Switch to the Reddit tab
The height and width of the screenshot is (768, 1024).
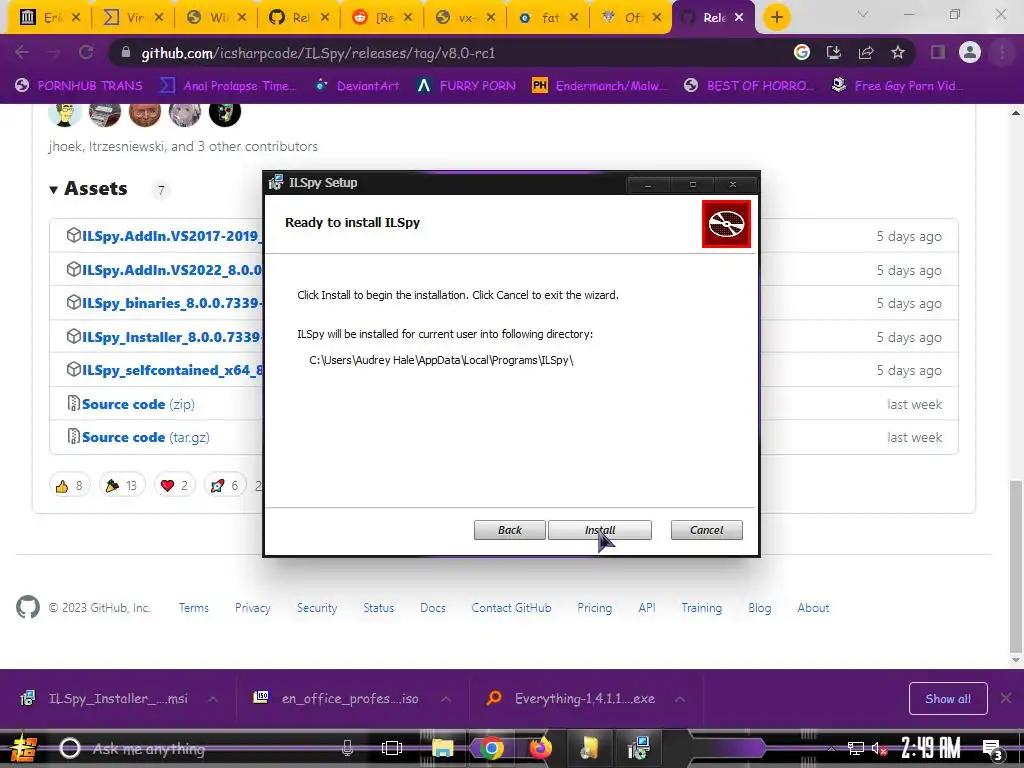click(383, 18)
